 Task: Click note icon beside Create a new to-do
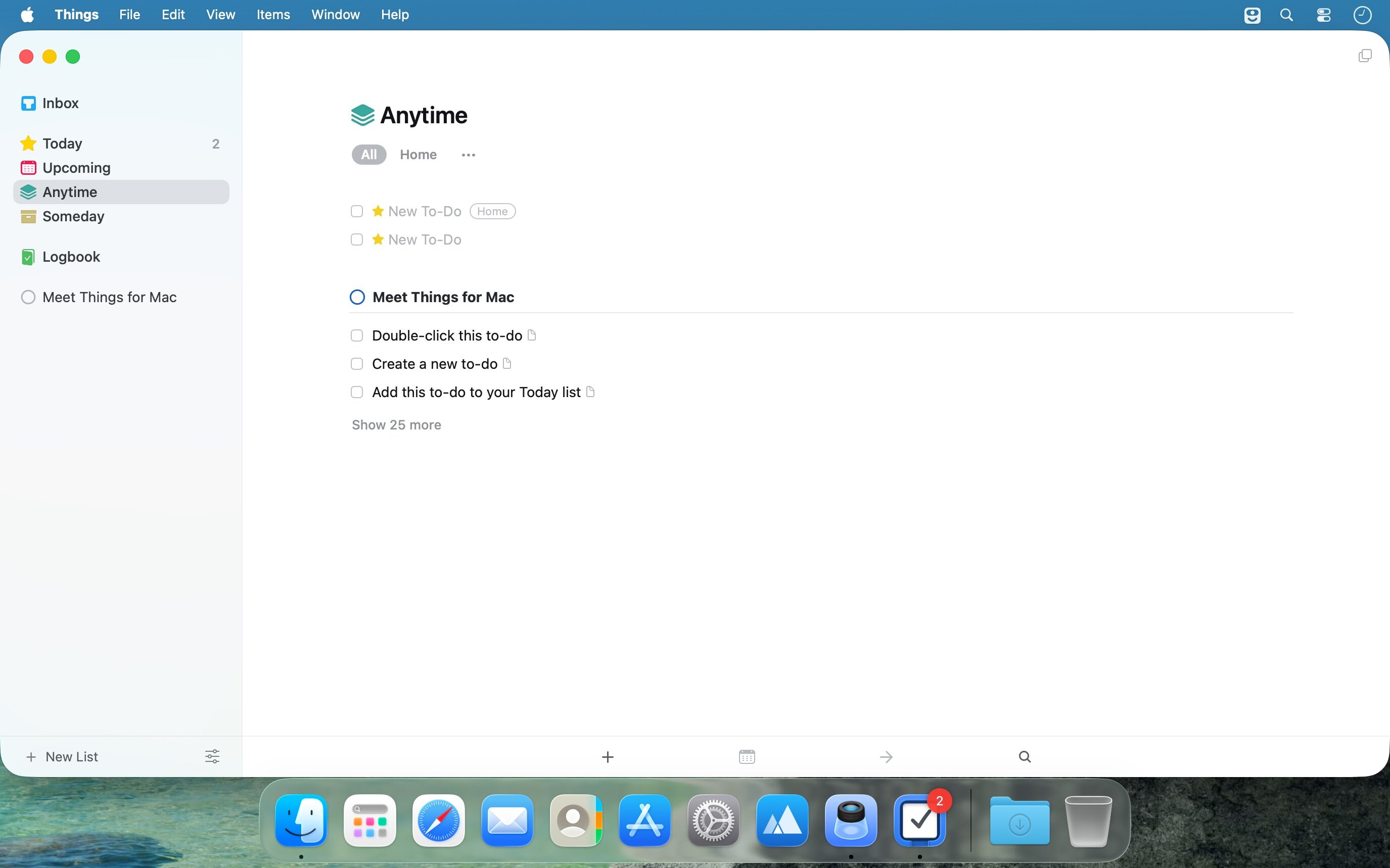[x=507, y=363]
